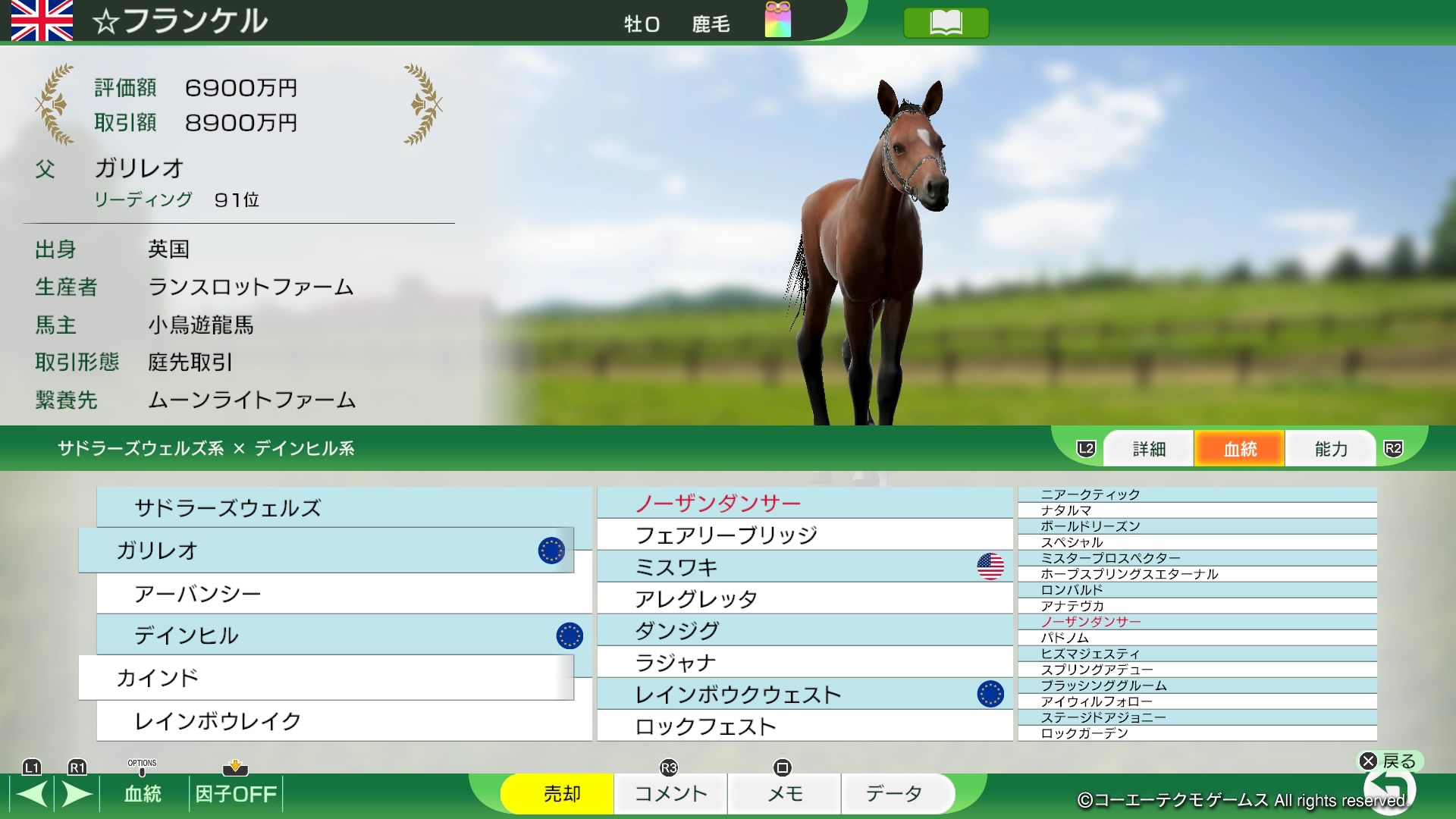
Task: Select ヒズマジェスティ in fourth generation
Action: coord(1197,654)
